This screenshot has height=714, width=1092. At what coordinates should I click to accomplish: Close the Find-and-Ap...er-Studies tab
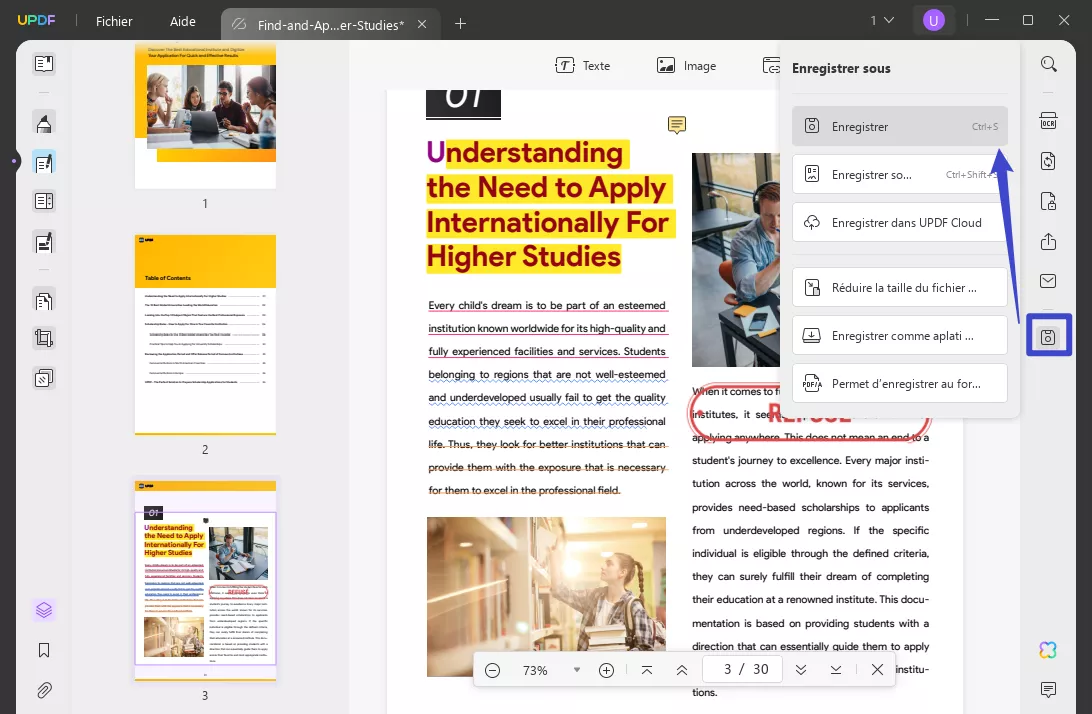(x=422, y=24)
